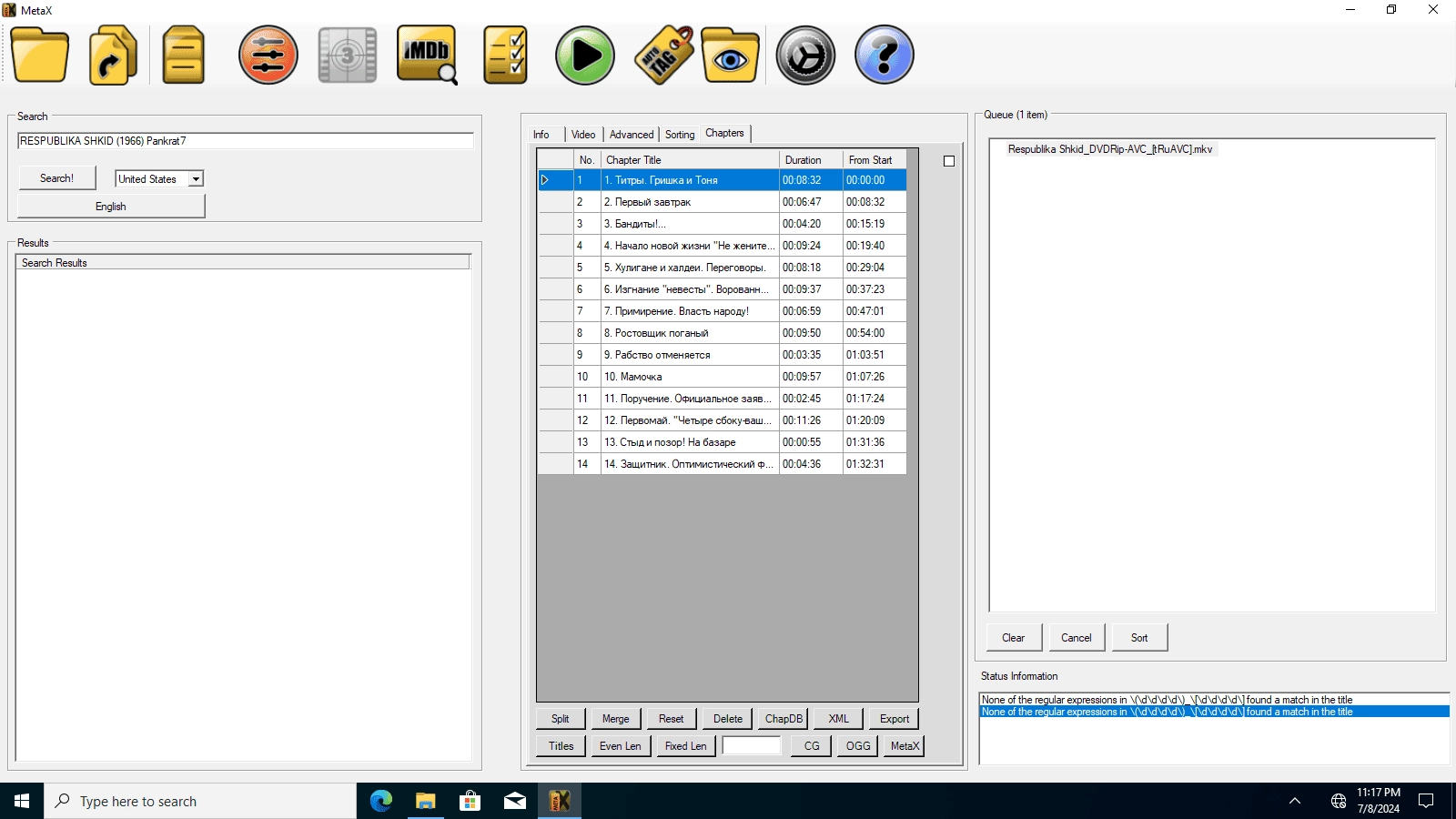Select the Chapters tab
The image size is (1456, 819).
pos(724,133)
